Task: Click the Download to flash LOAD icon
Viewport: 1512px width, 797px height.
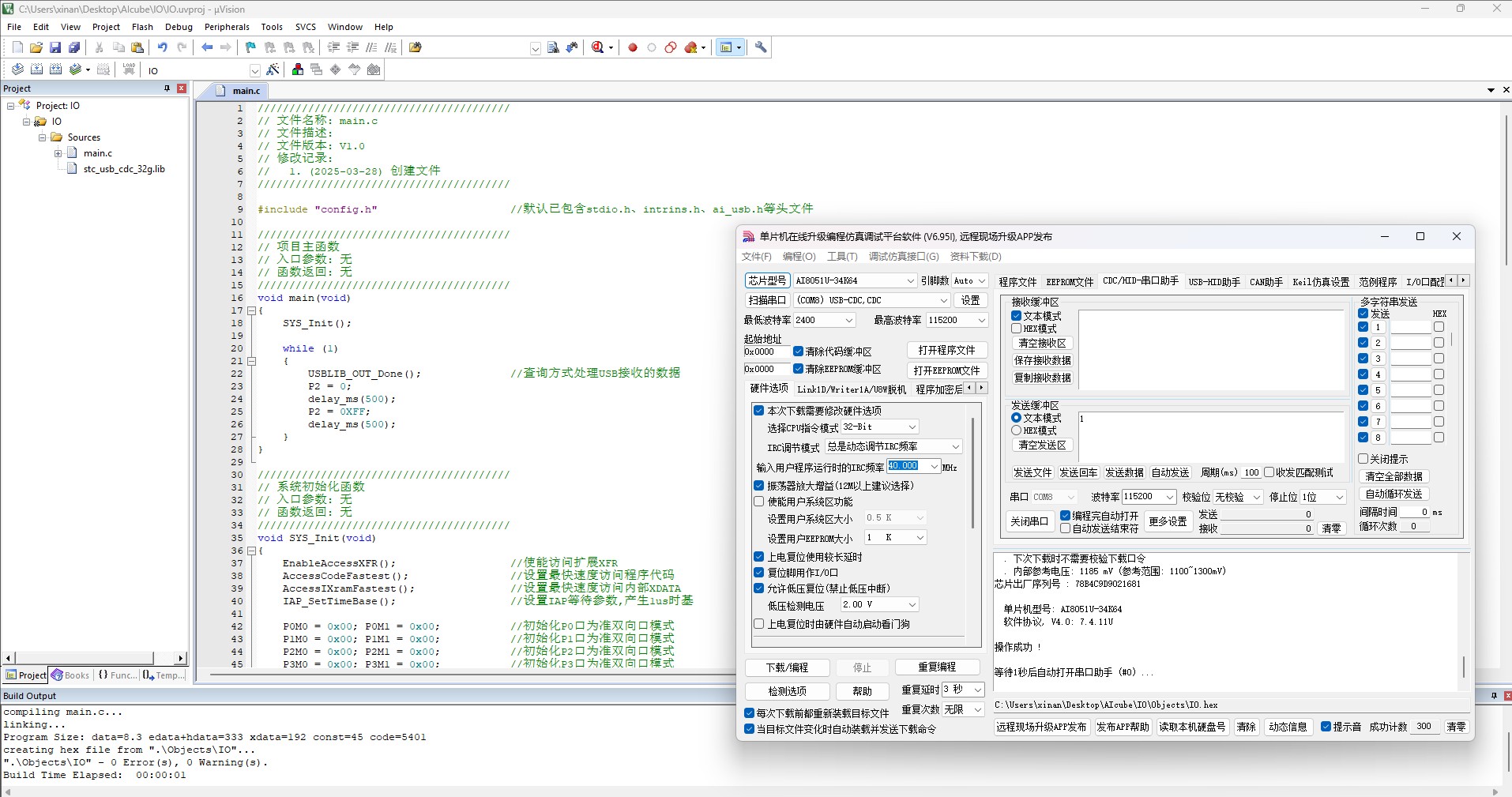Action: [x=129, y=70]
